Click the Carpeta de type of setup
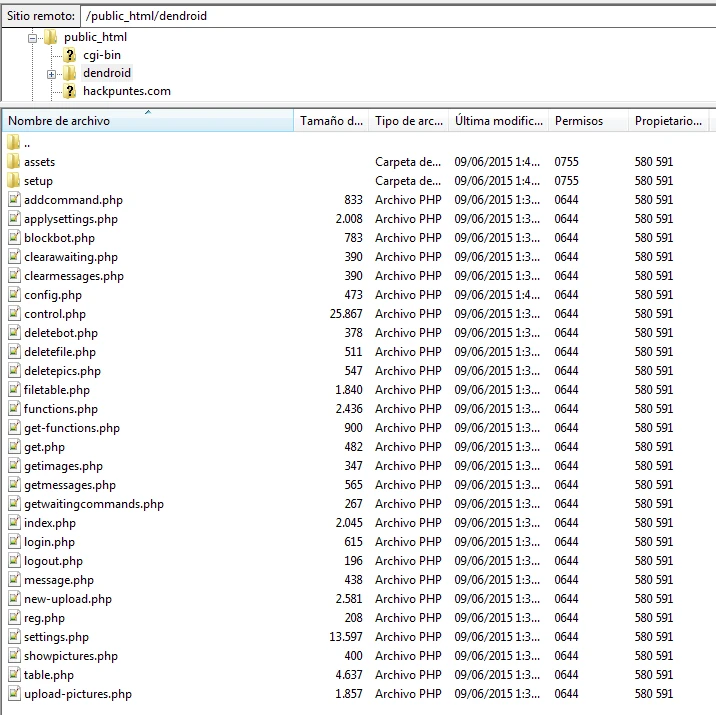The image size is (716, 715). tap(408, 181)
